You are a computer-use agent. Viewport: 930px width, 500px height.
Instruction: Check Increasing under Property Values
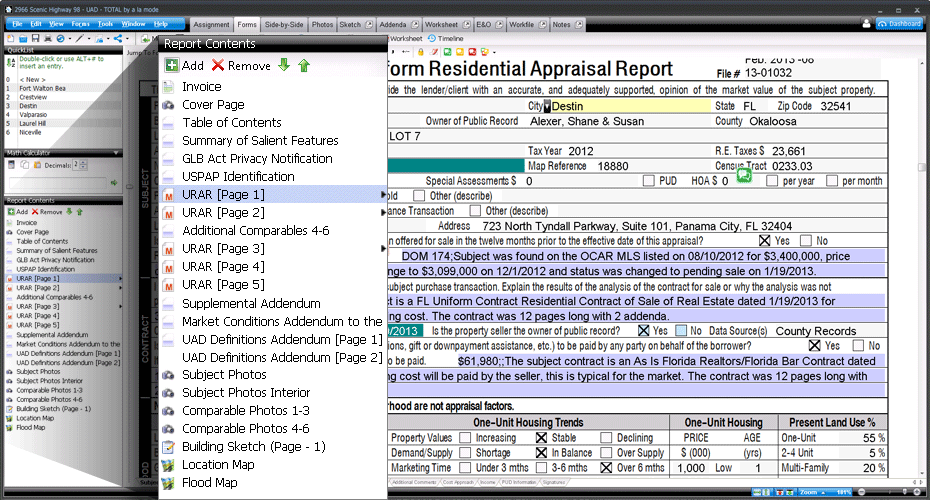point(465,438)
